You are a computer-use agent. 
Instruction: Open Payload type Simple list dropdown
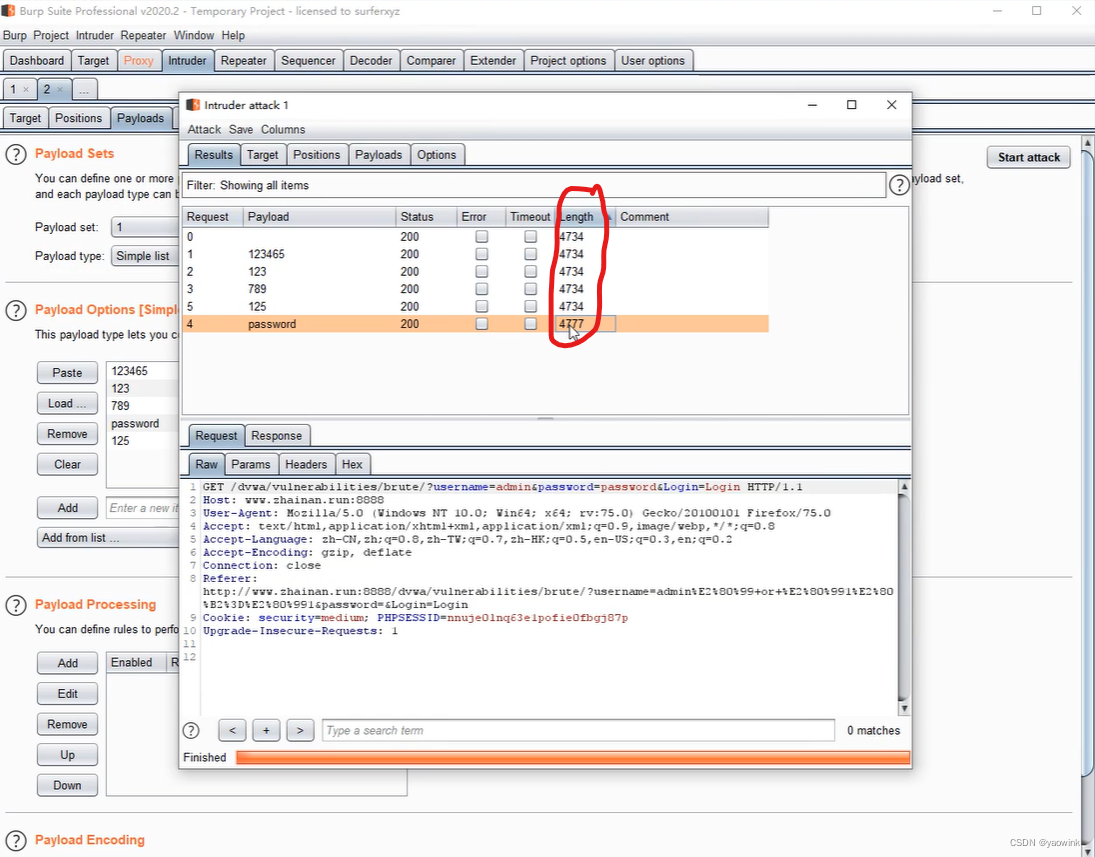pos(145,256)
